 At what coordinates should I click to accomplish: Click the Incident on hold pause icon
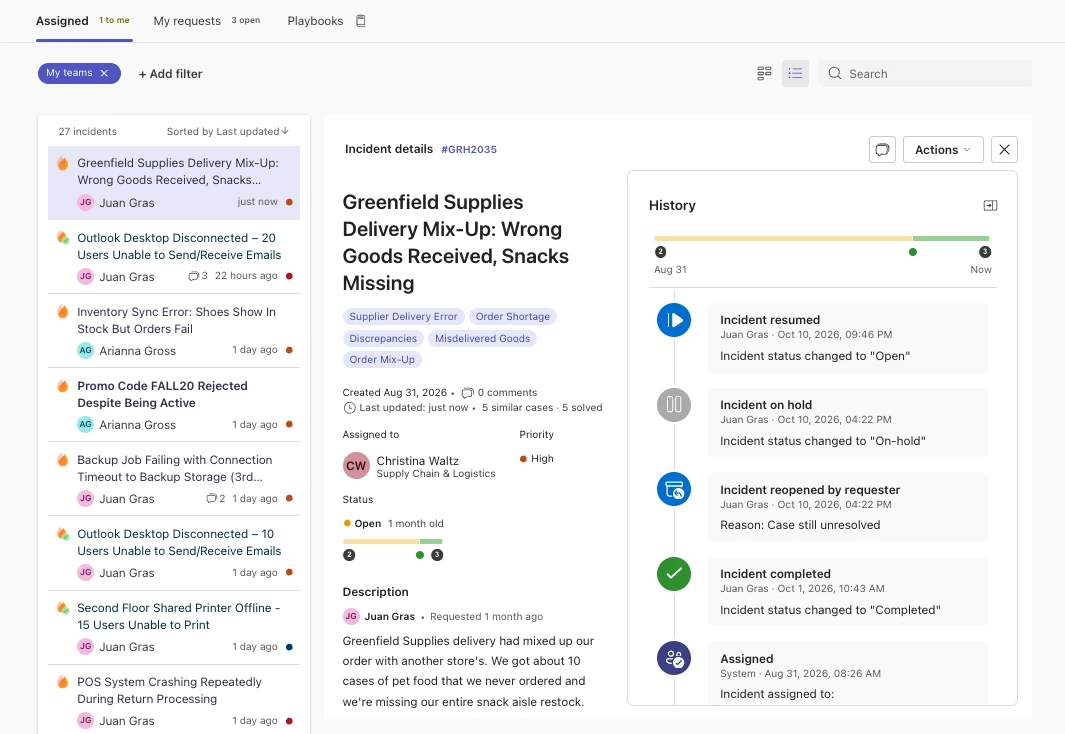pyautogui.click(x=674, y=405)
